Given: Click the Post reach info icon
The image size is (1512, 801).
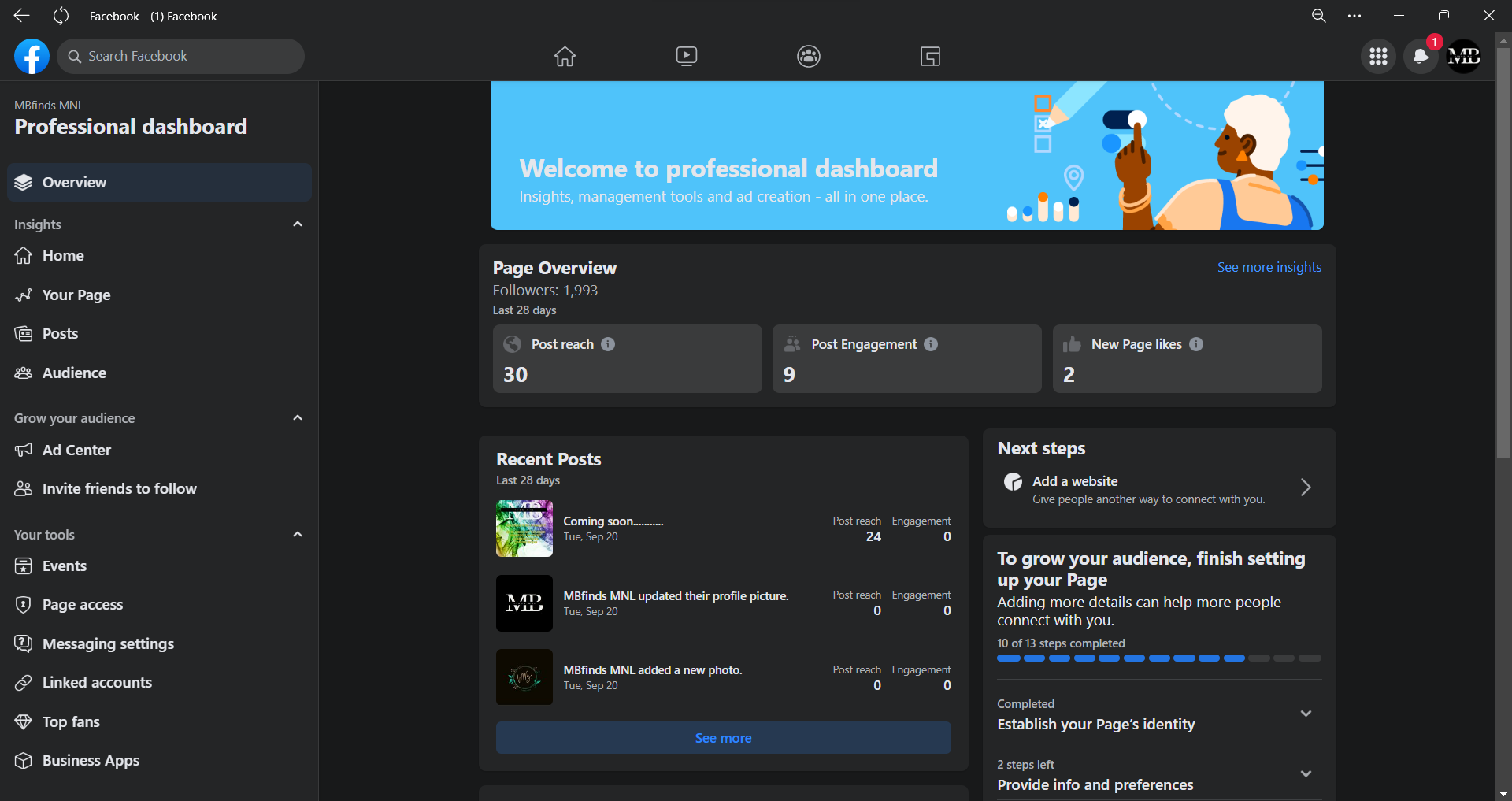Looking at the screenshot, I should [x=608, y=344].
